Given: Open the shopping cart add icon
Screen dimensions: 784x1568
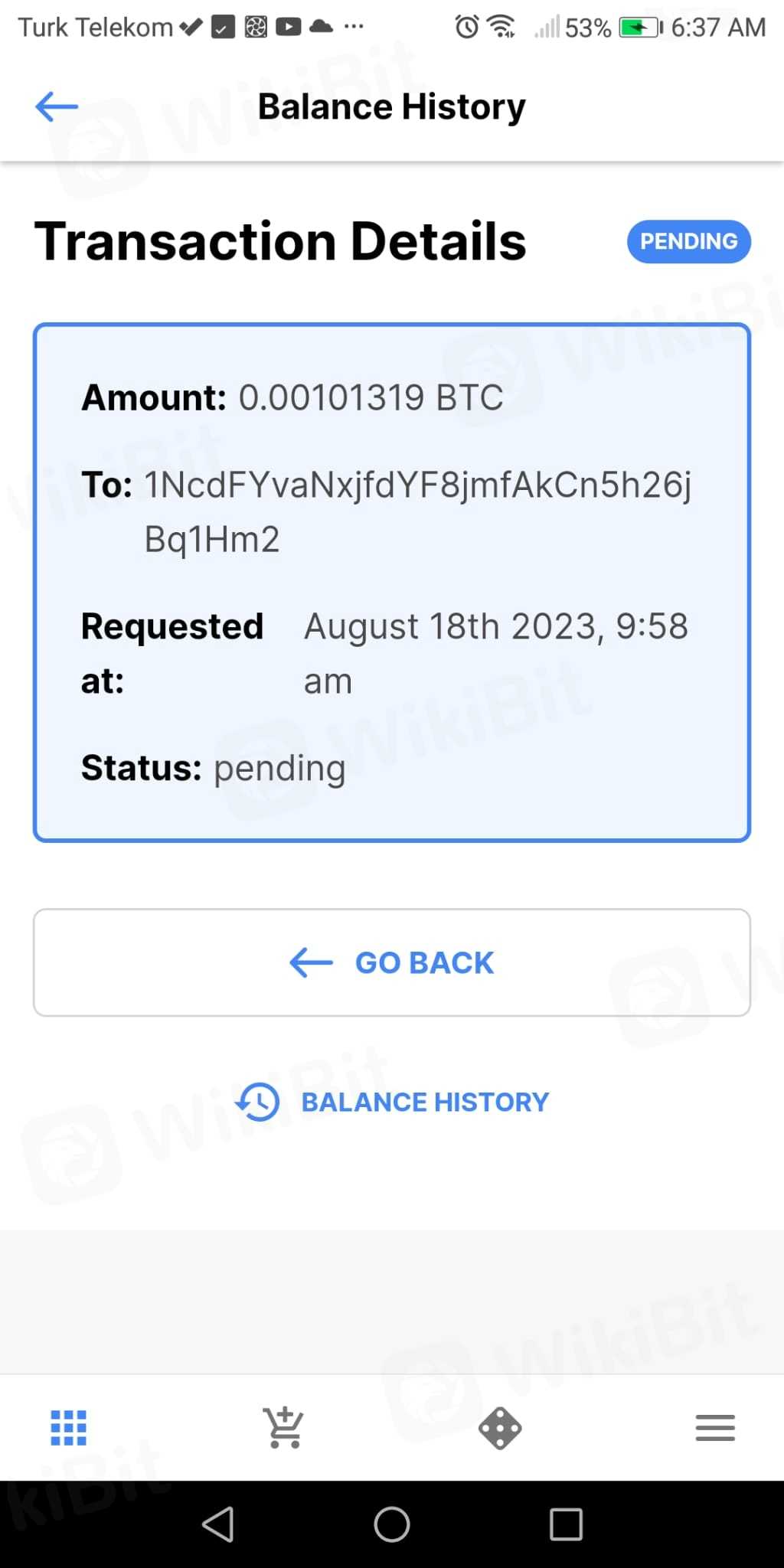Looking at the screenshot, I should 283,1428.
